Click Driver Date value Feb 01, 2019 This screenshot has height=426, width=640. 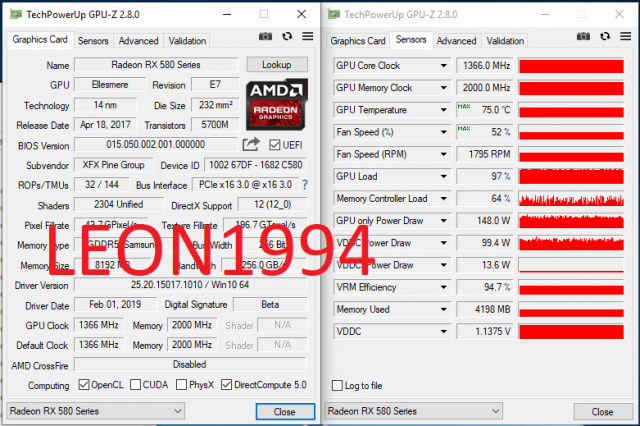(x=115, y=304)
